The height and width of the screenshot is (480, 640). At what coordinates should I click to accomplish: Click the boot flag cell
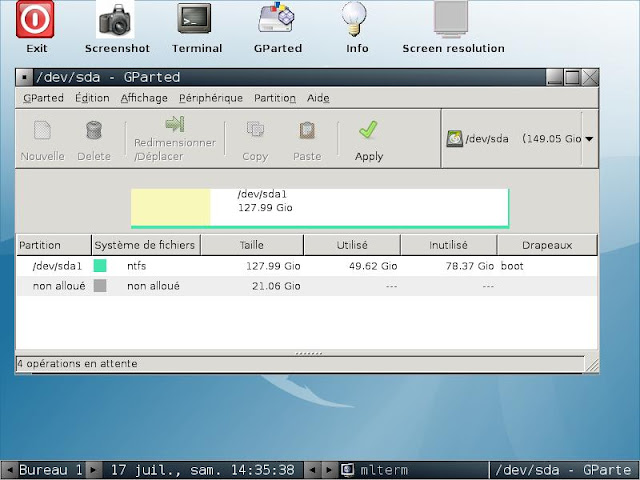(512, 266)
